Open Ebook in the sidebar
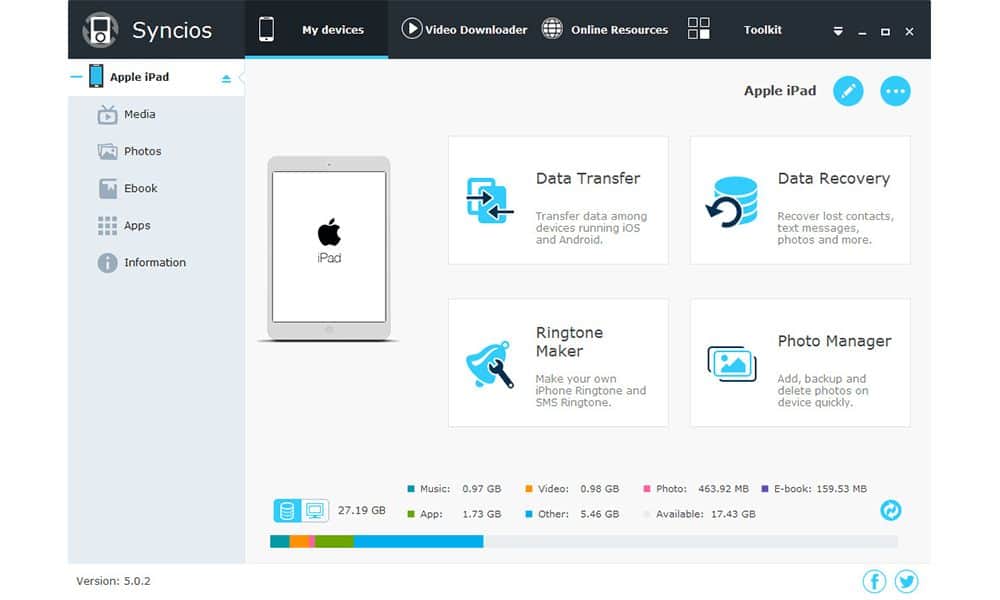Screen dimensions: 1000x600 pos(156,188)
